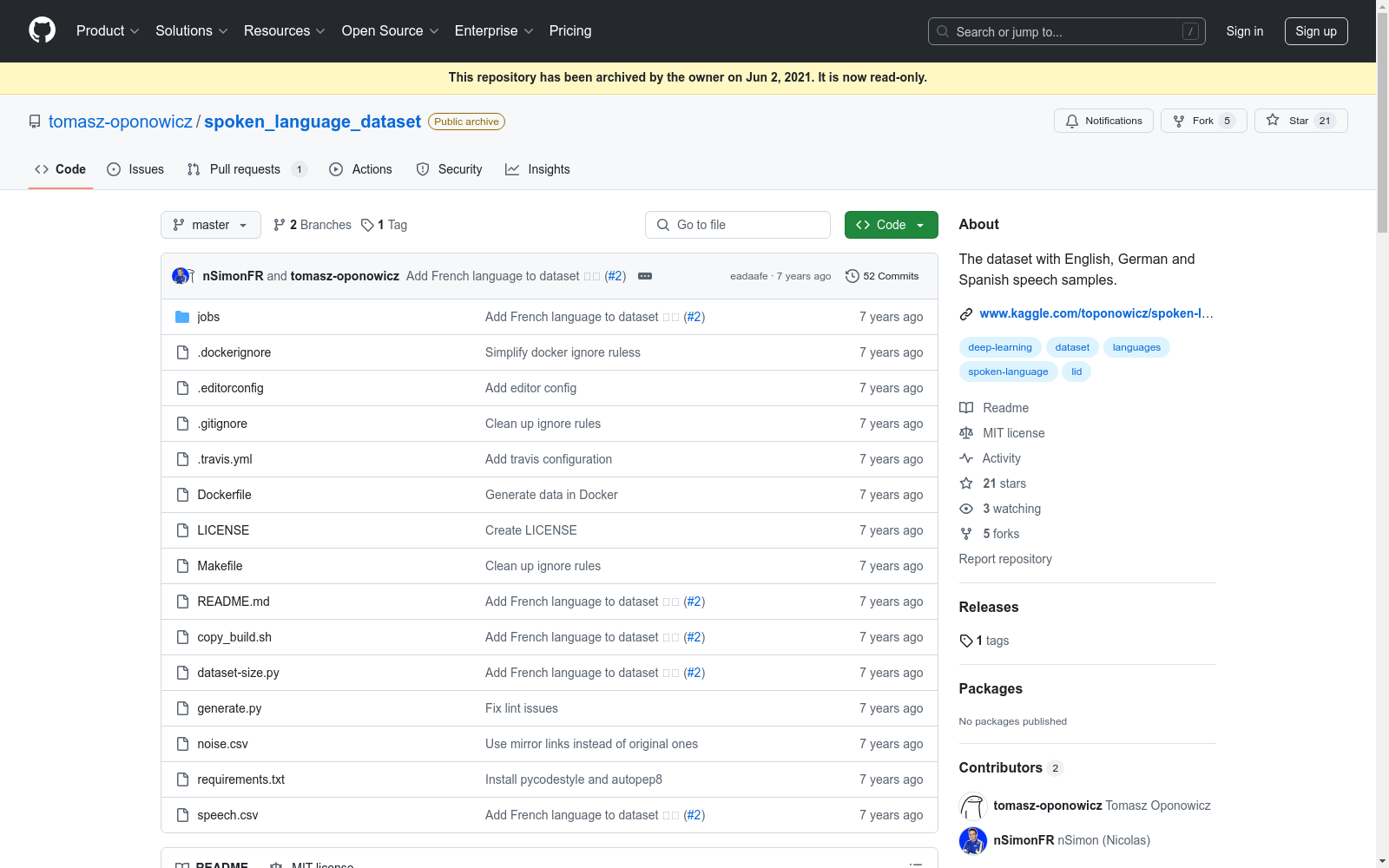
Task: Open the master branch dropdown
Action: pyautogui.click(x=211, y=225)
